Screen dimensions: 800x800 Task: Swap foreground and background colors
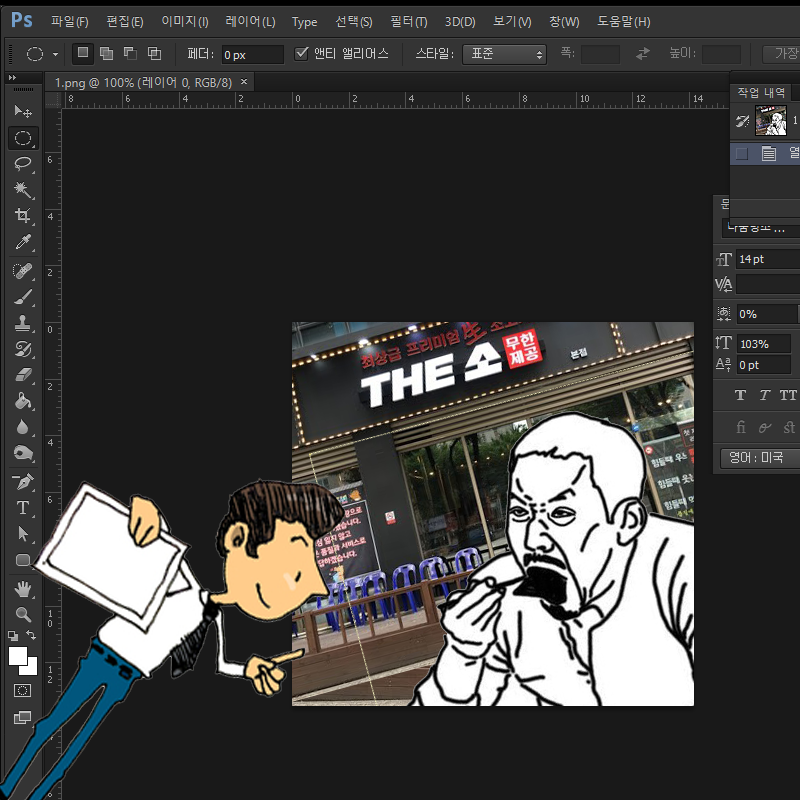(31, 635)
